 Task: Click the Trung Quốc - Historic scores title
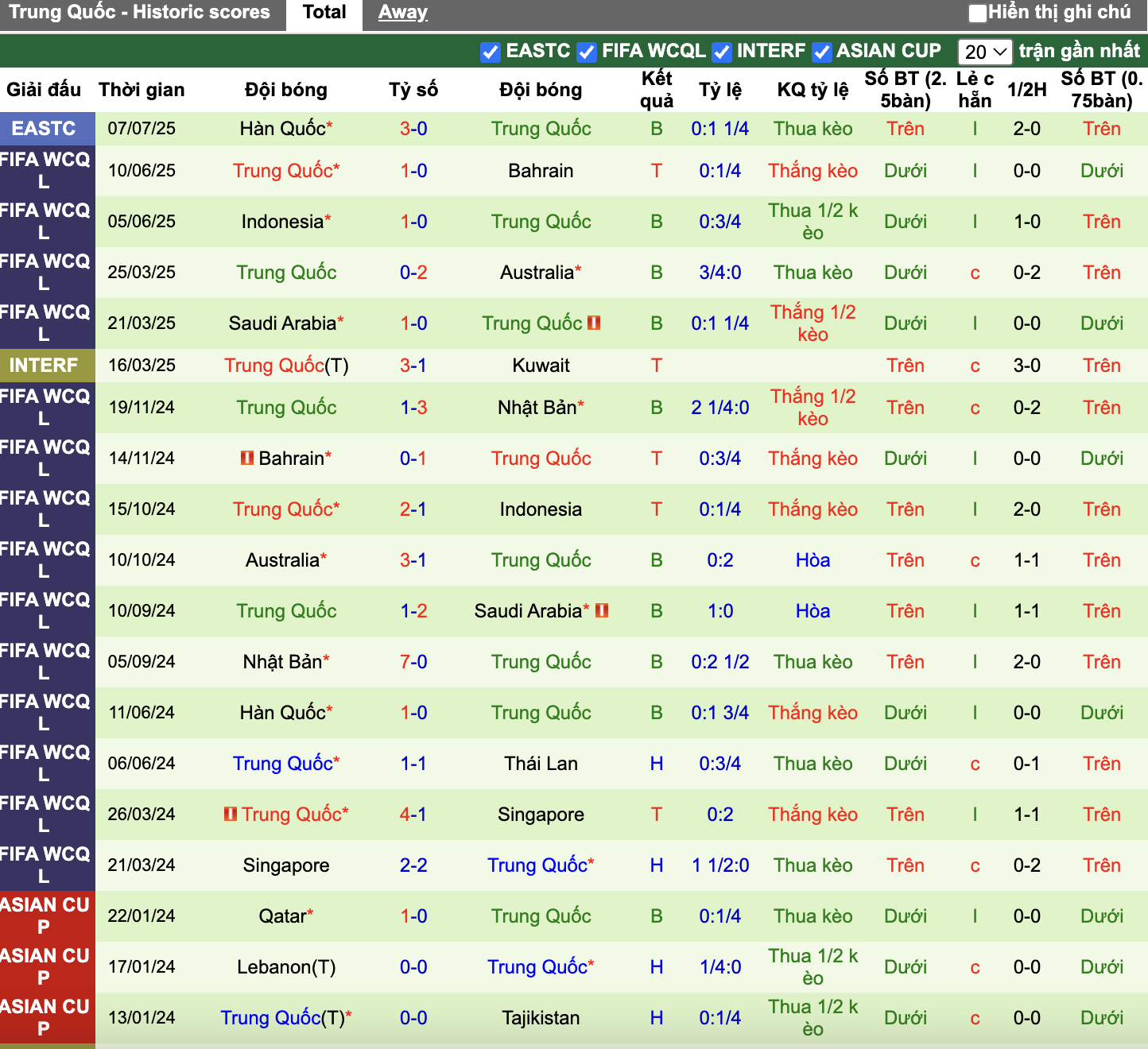[x=140, y=13]
